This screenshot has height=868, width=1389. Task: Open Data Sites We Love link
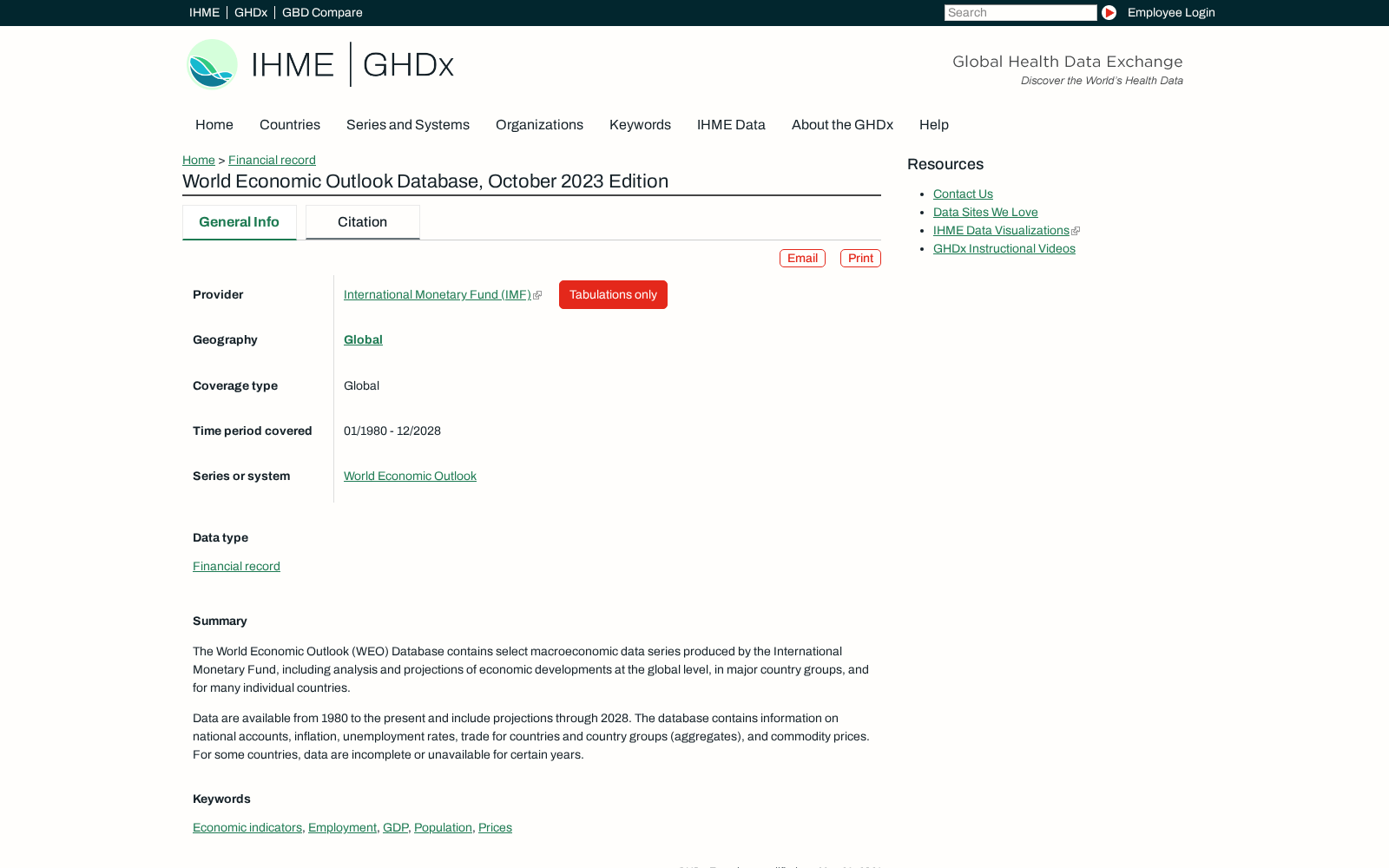point(985,212)
